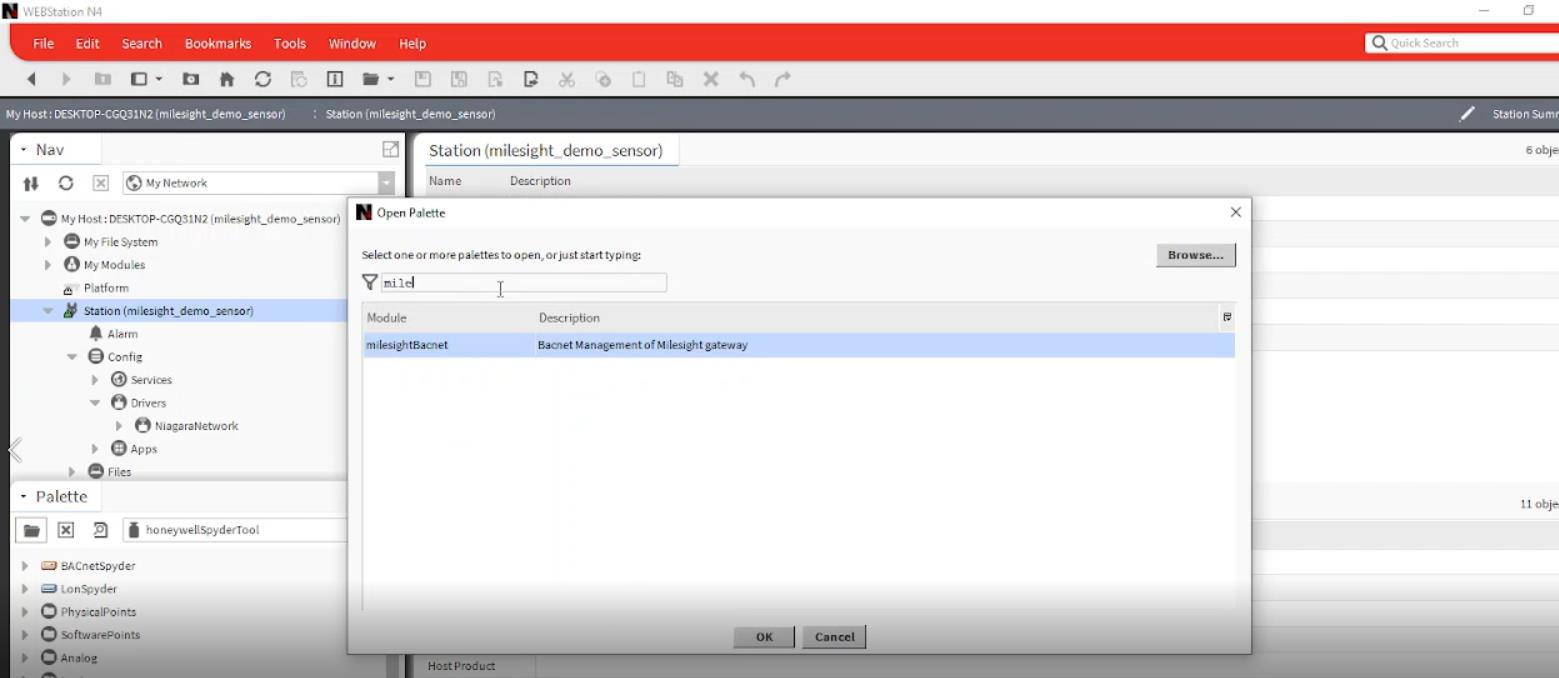Viewport: 1559px width, 678px height.
Task: Refresh the view using the toolbar Refresh icon
Action: pos(263,79)
